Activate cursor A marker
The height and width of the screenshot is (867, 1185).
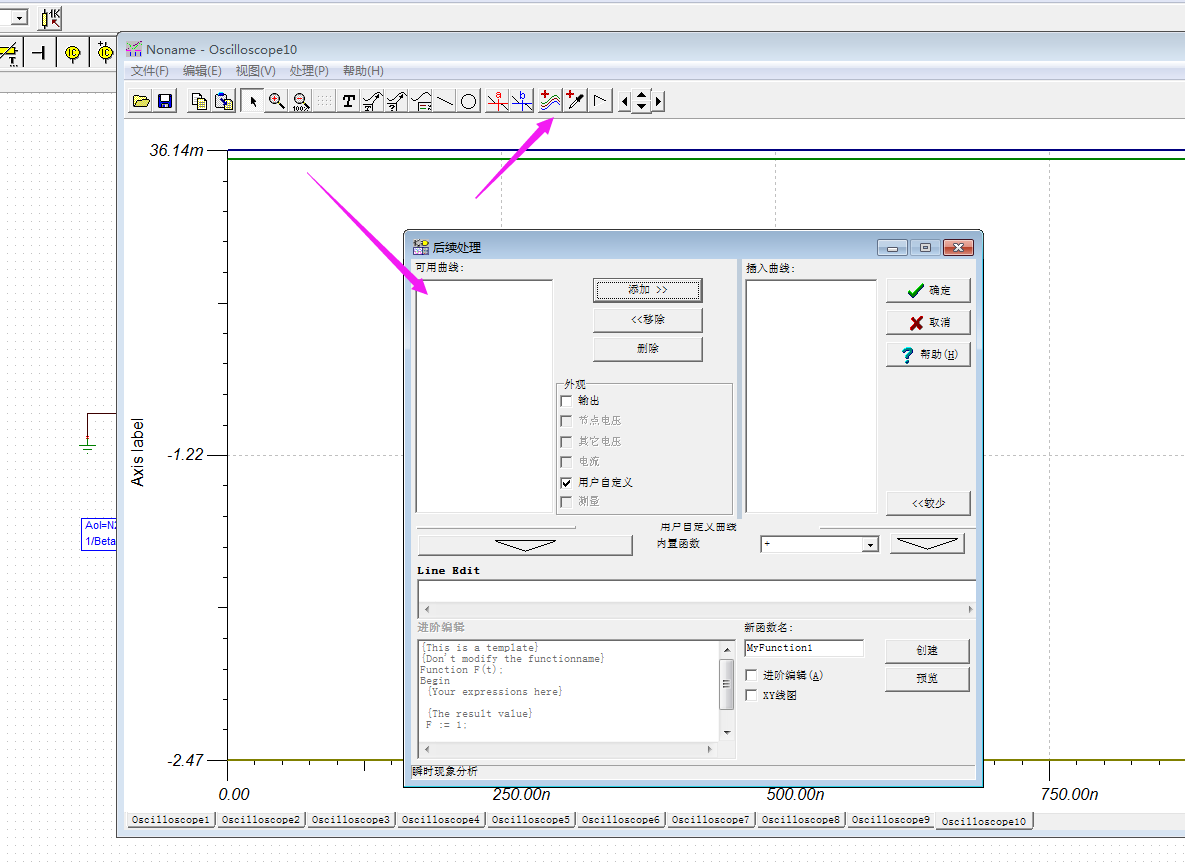point(497,101)
